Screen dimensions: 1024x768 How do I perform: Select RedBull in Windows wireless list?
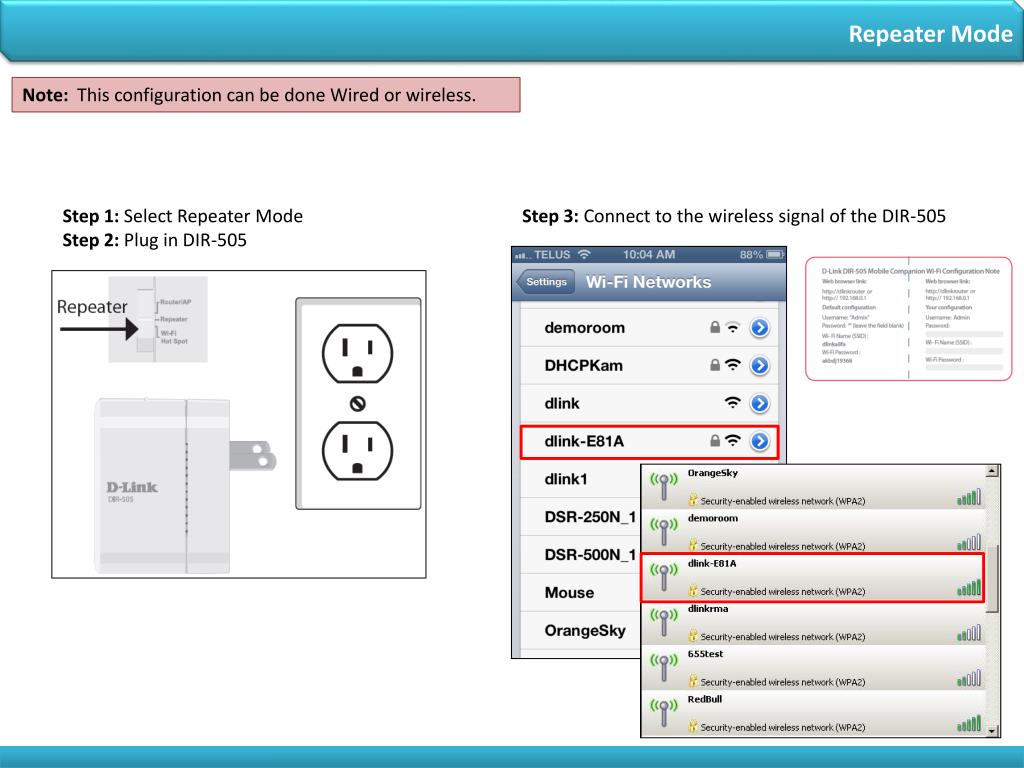[x=813, y=712]
